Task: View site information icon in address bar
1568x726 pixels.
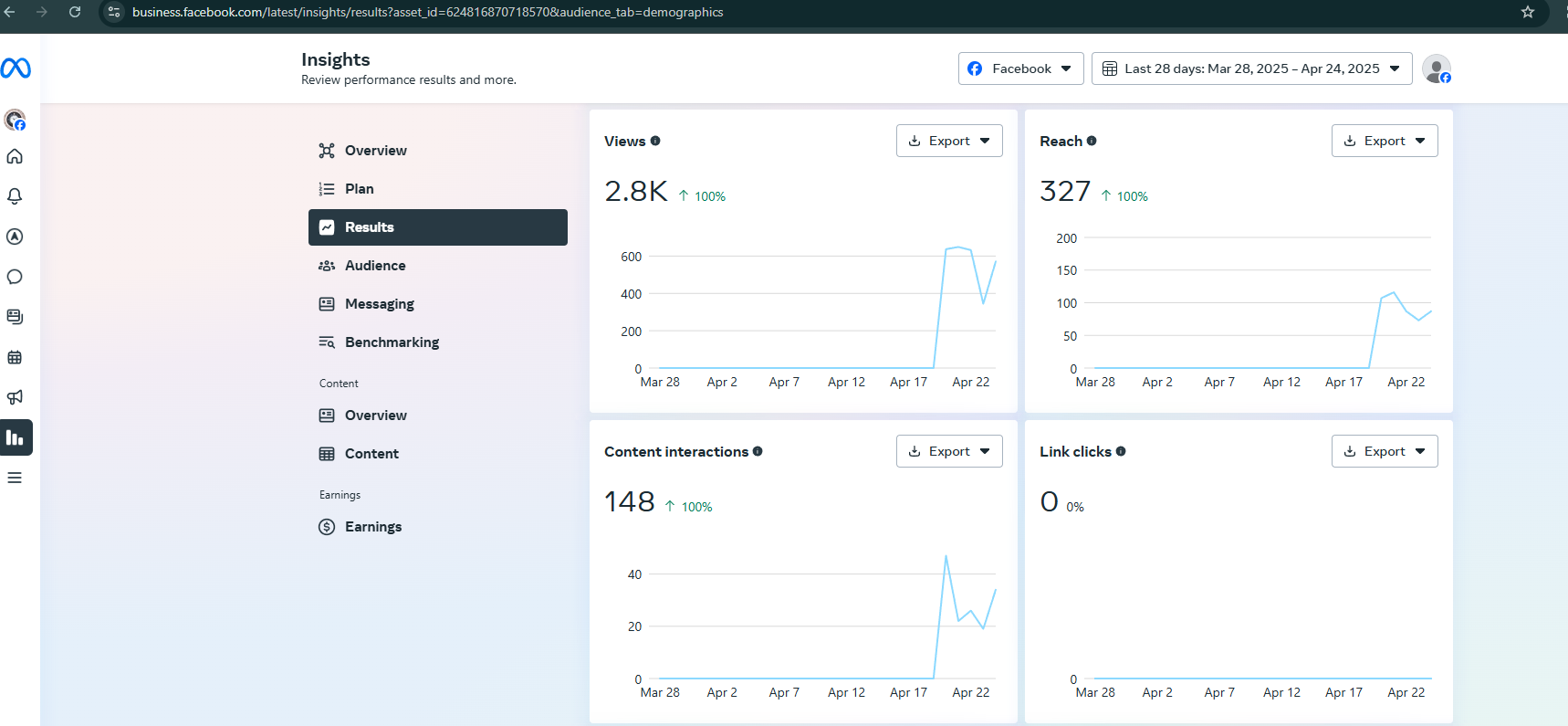Action: 114,12
